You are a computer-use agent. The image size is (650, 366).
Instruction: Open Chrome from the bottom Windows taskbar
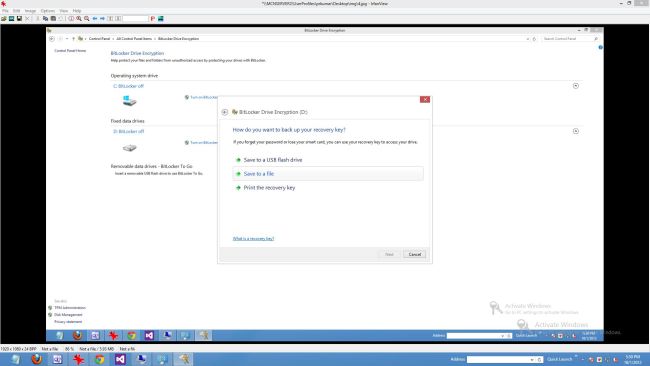click(x=99, y=359)
